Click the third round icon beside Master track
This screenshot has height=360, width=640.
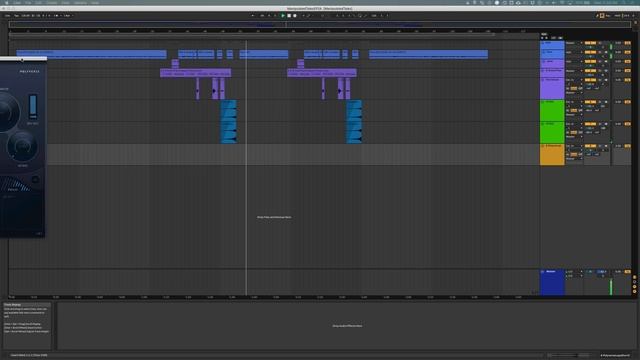tap(634, 287)
